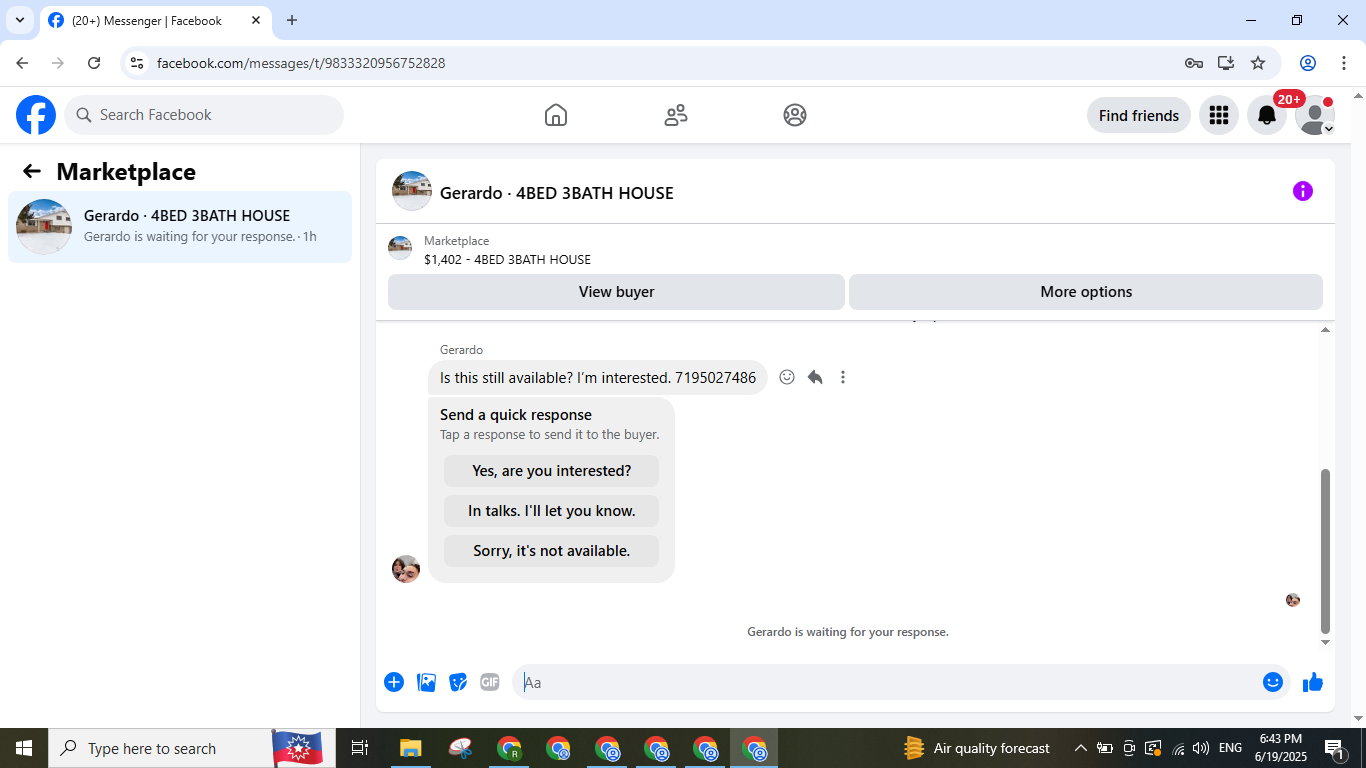Viewport: 1366px width, 768px height.
Task: Open the volume control in system tray
Action: [x=1201, y=748]
